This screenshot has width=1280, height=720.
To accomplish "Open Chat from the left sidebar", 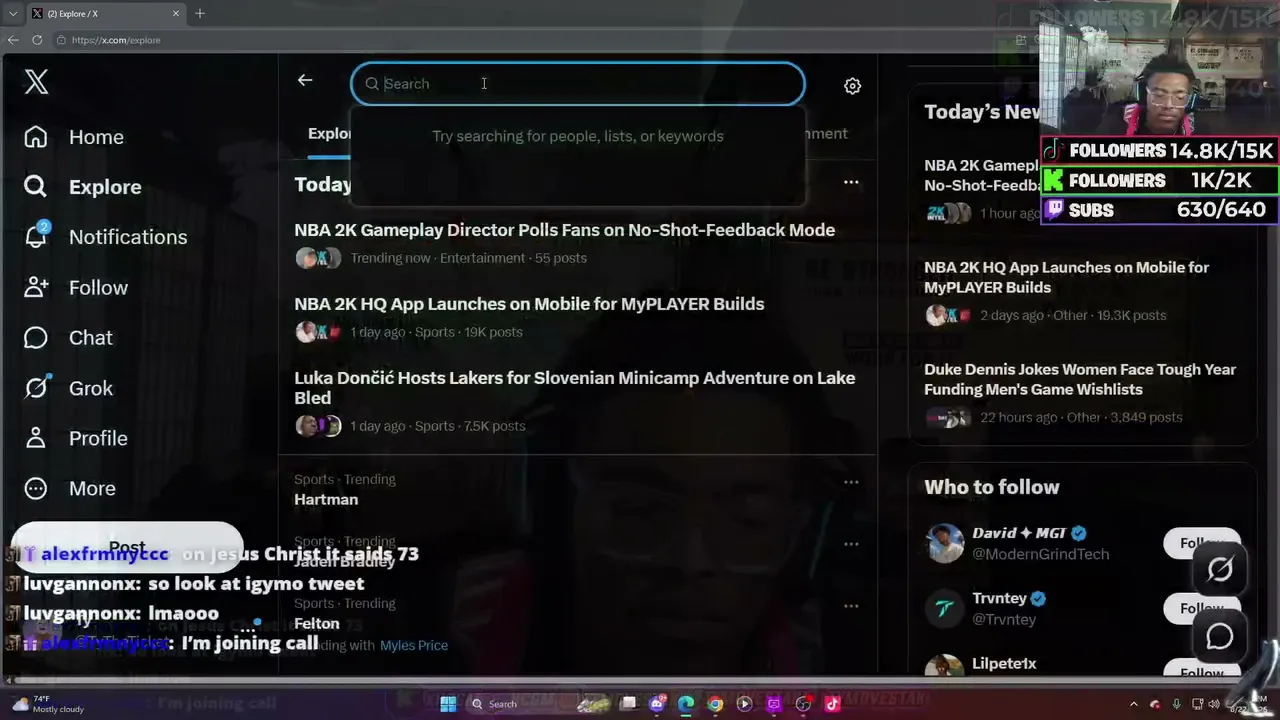I will click(x=68, y=338).
